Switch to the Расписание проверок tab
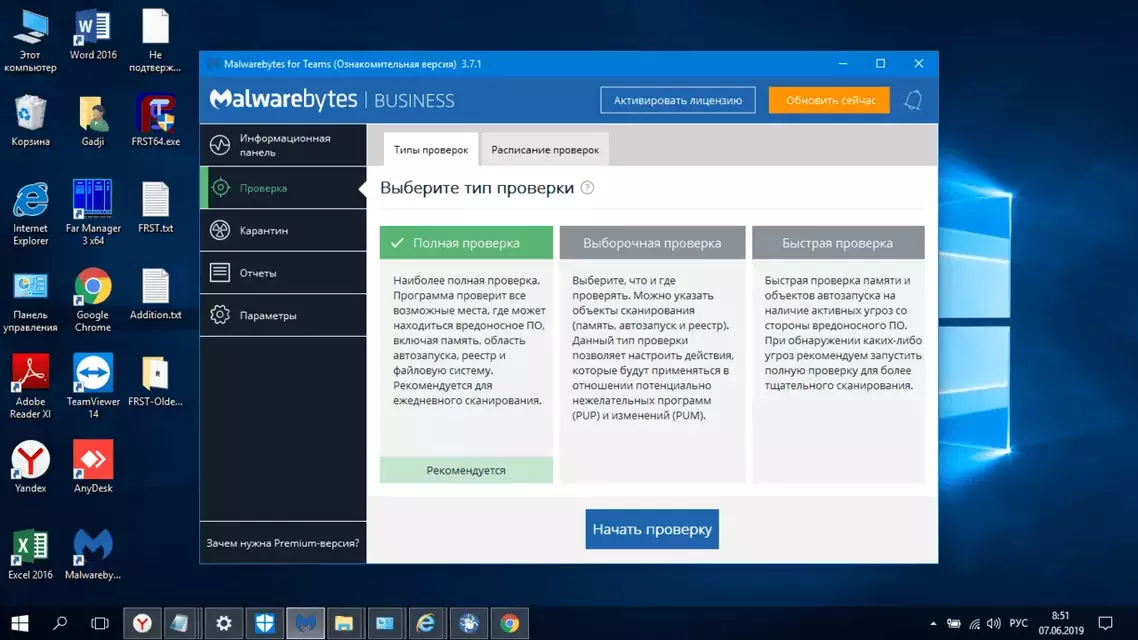 coord(545,149)
